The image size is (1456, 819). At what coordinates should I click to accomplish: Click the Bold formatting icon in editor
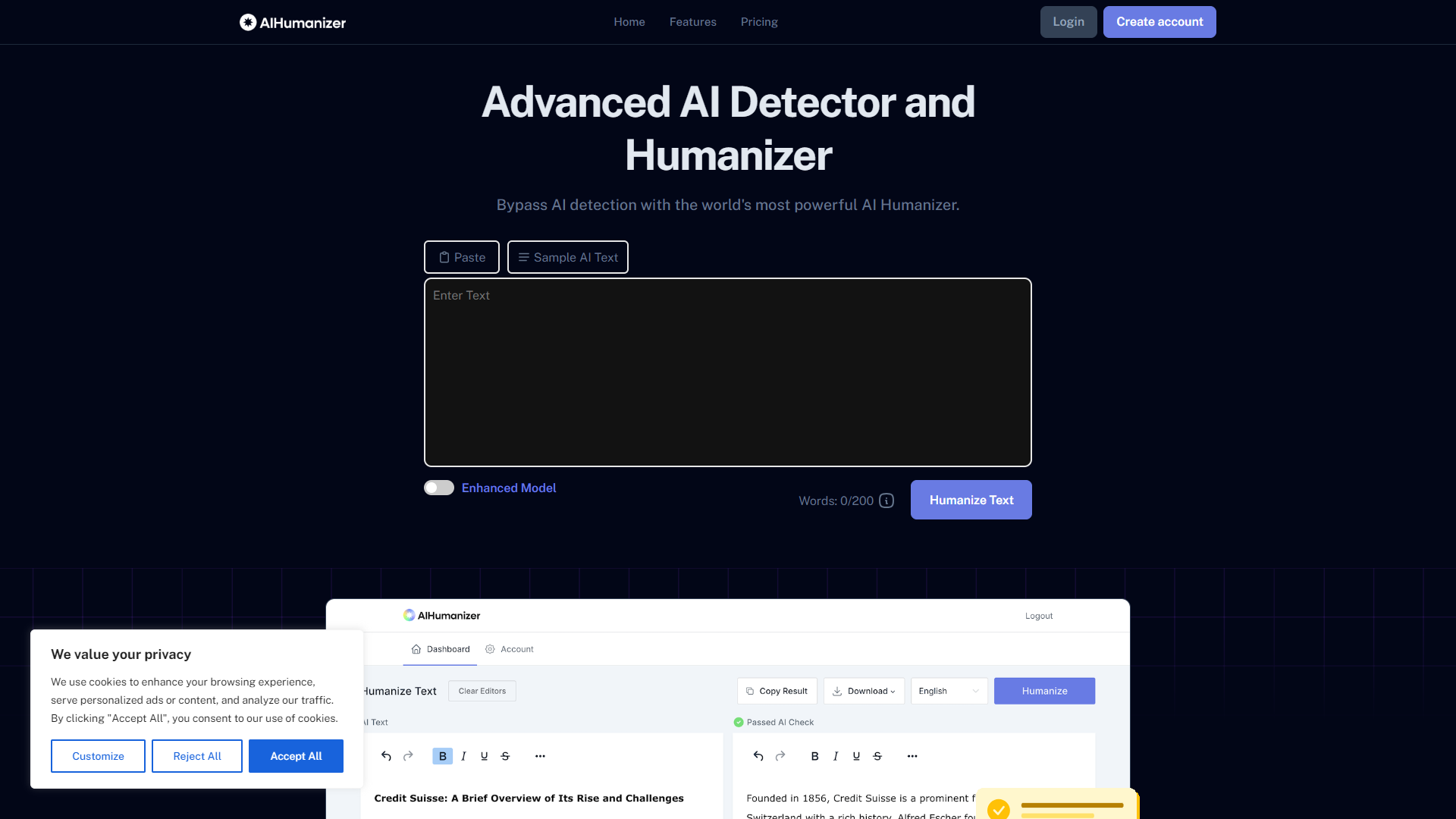(442, 756)
